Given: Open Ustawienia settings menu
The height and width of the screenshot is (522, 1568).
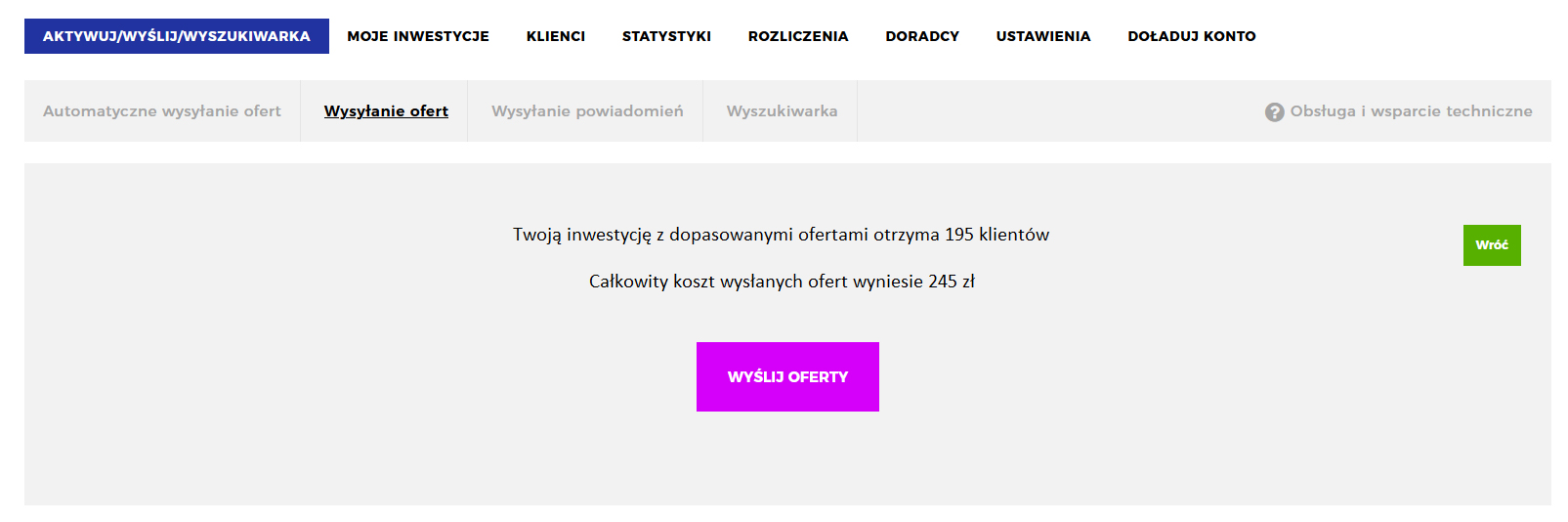Looking at the screenshot, I should [x=1043, y=36].
